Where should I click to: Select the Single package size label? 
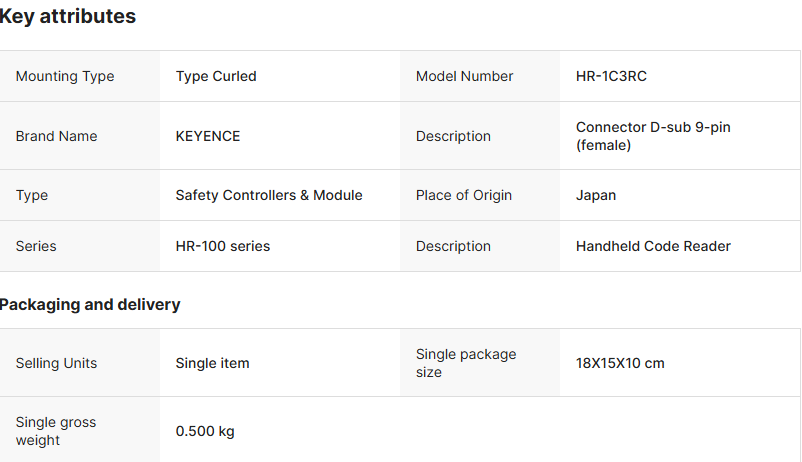(466, 363)
